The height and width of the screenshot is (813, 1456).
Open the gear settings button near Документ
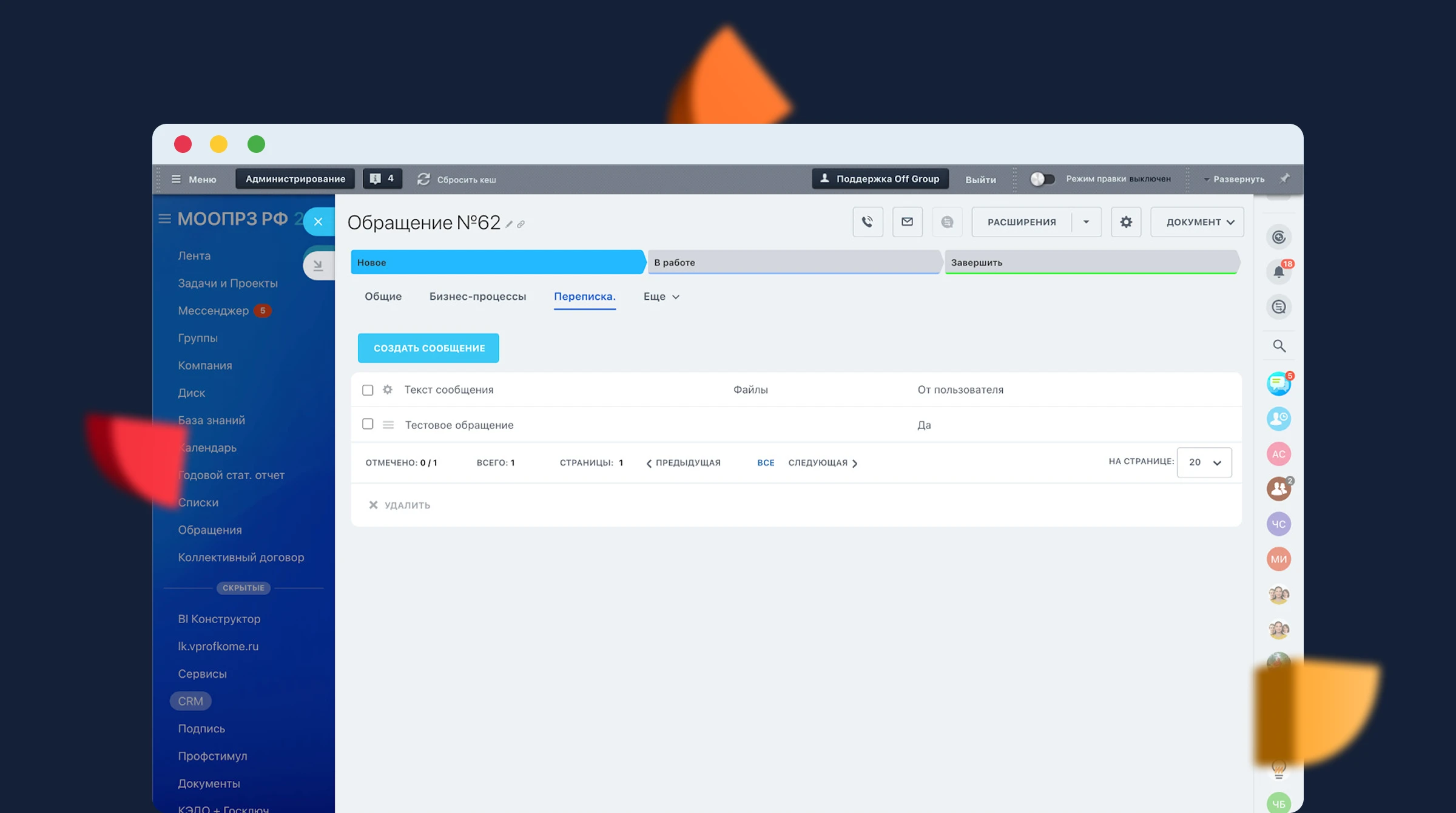[x=1126, y=222]
